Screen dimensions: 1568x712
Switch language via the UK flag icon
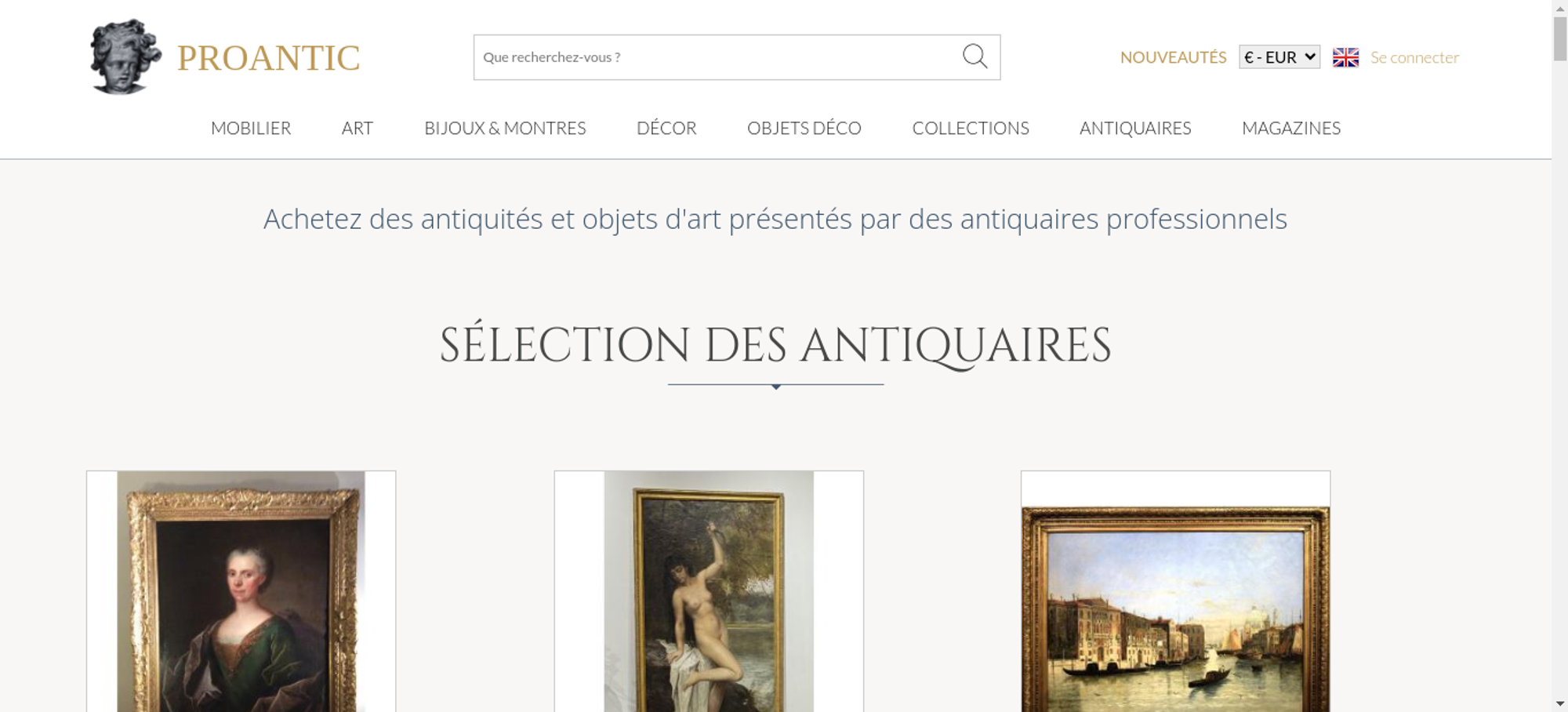tap(1345, 57)
